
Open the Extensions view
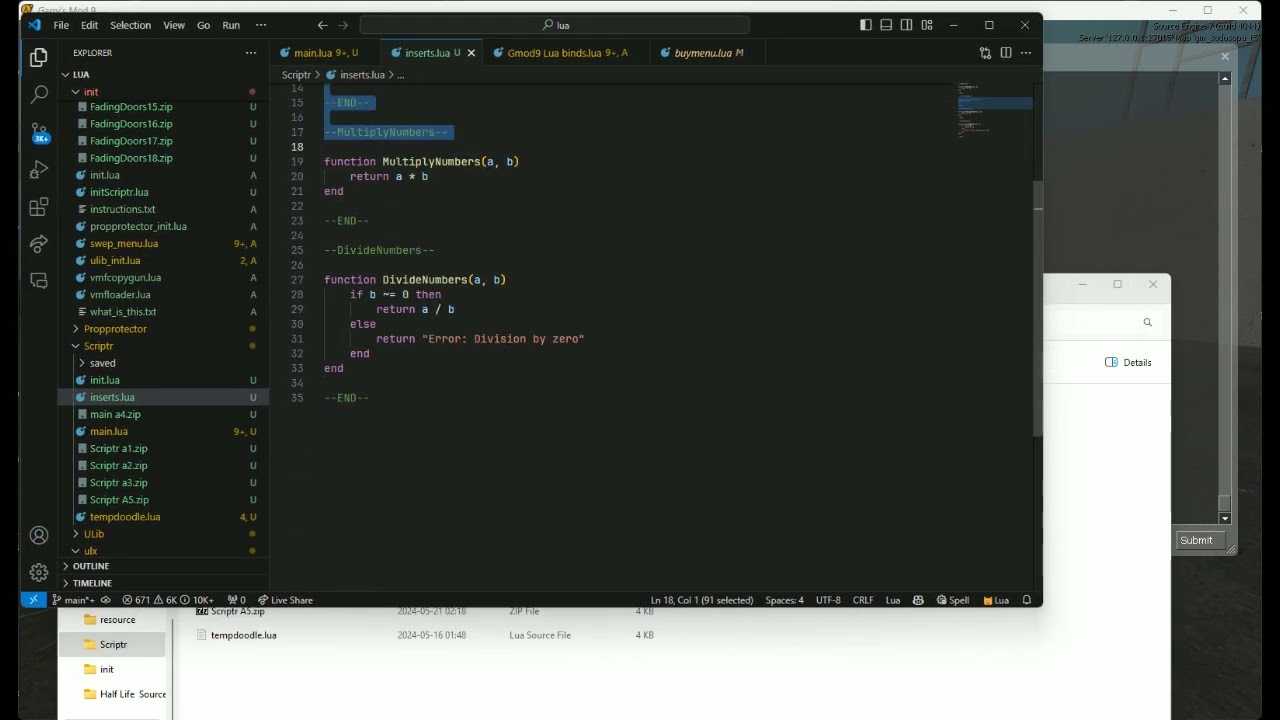pyautogui.click(x=39, y=207)
